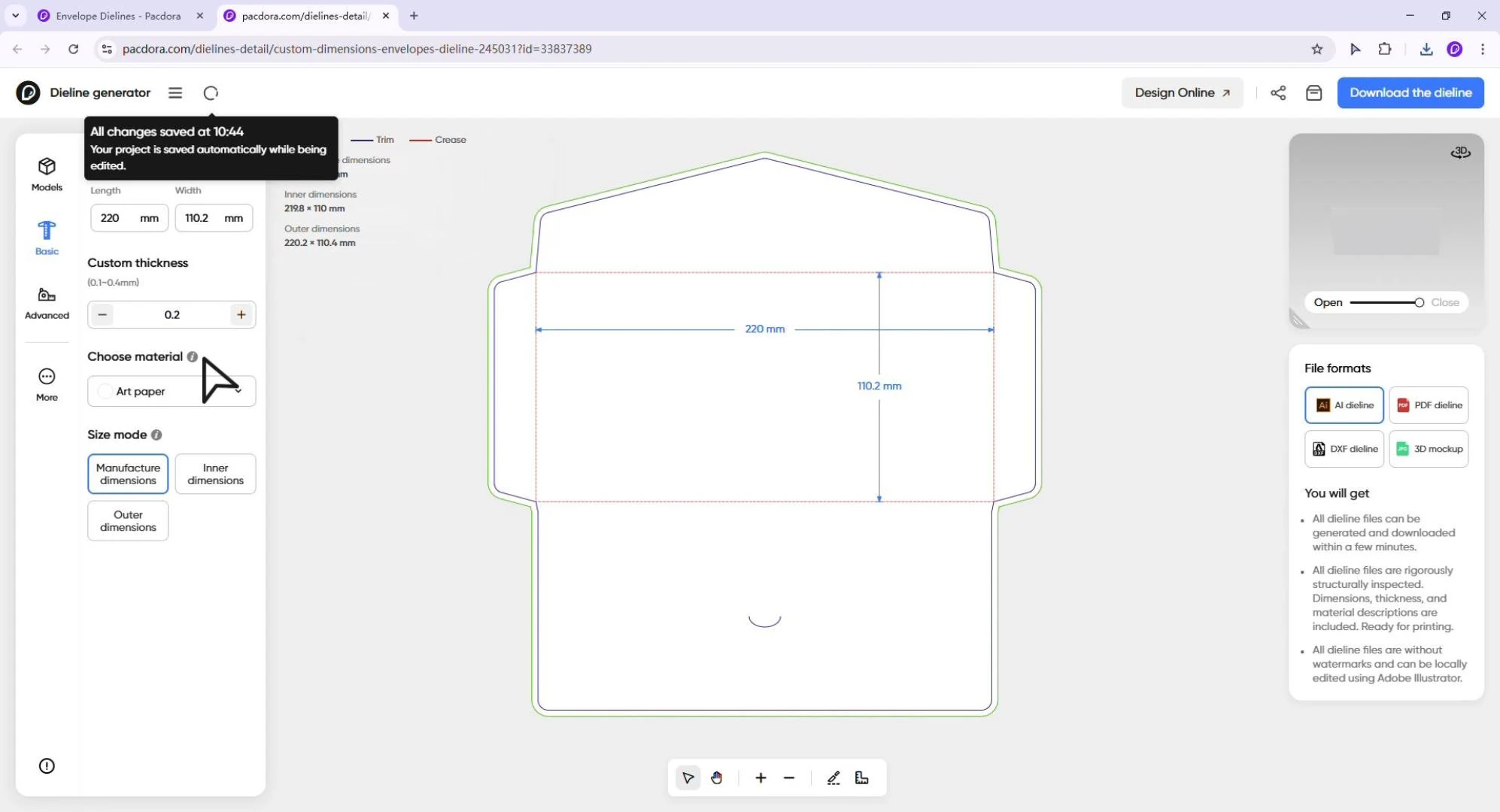Image resolution: width=1500 pixels, height=812 pixels.
Task: Click the info alert icon at sidebar bottom
Action: [x=47, y=766]
